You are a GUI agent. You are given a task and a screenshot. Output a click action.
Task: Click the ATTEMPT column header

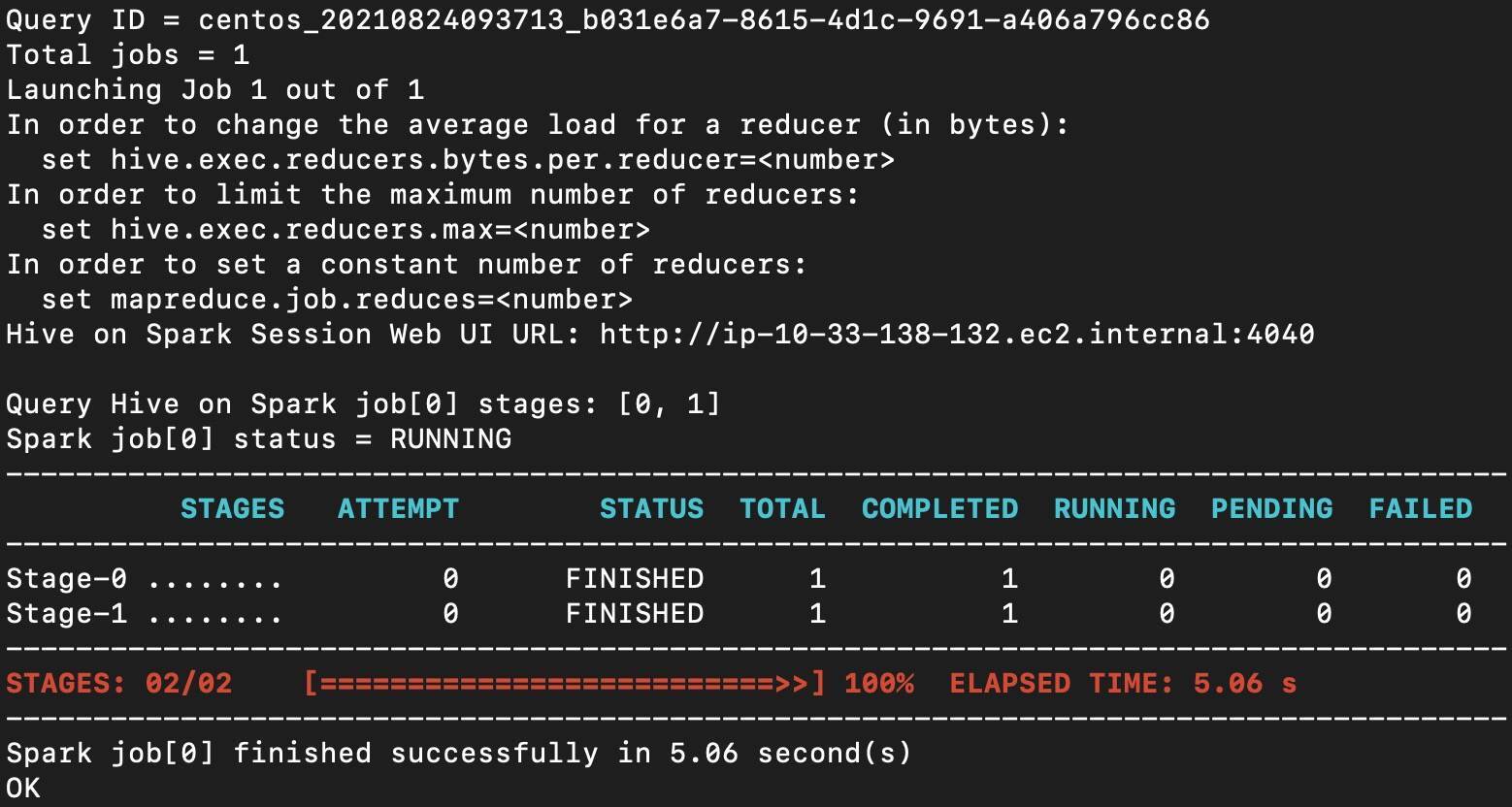[398, 509]
